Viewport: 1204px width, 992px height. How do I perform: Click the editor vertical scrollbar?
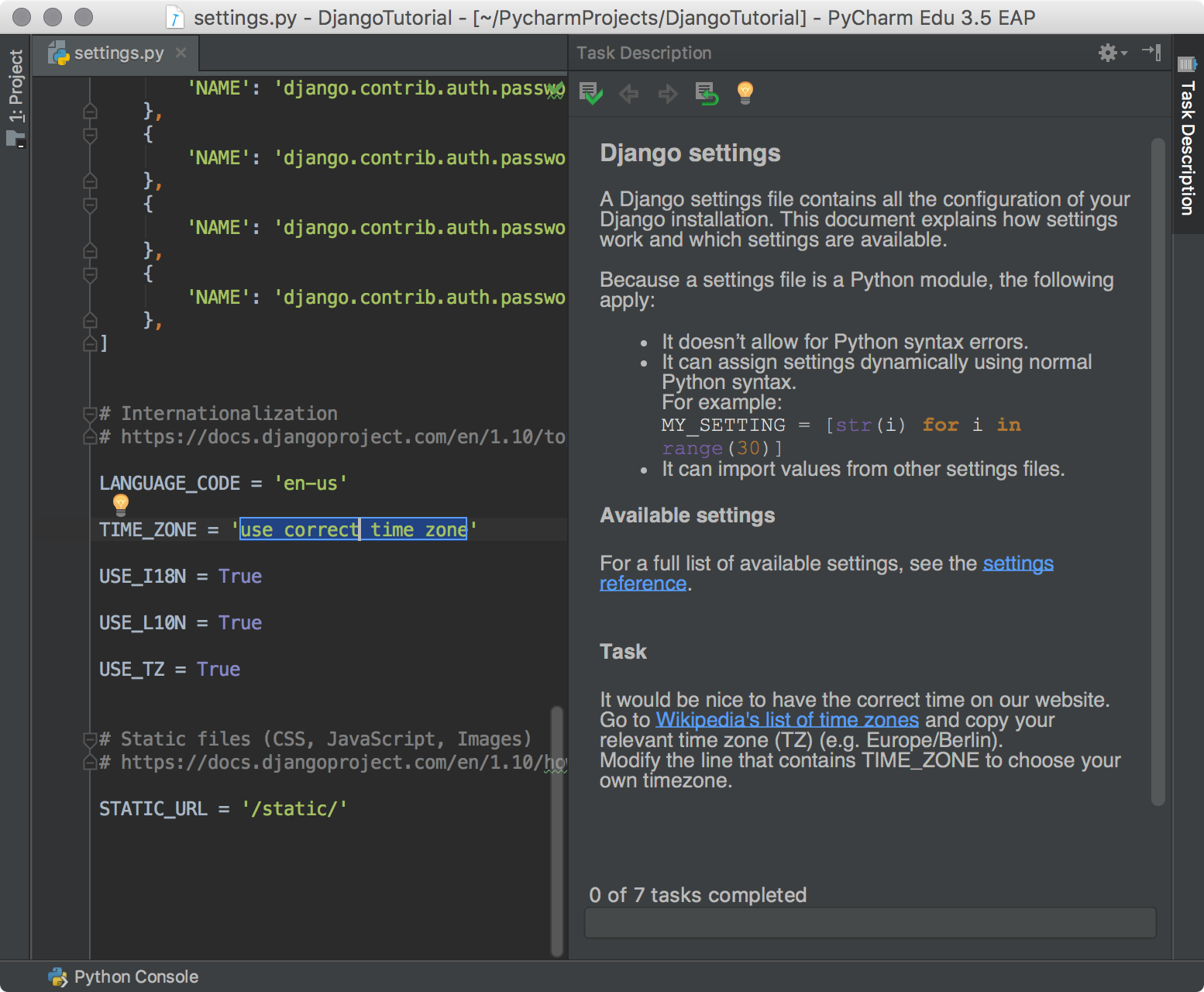point(556,830)
